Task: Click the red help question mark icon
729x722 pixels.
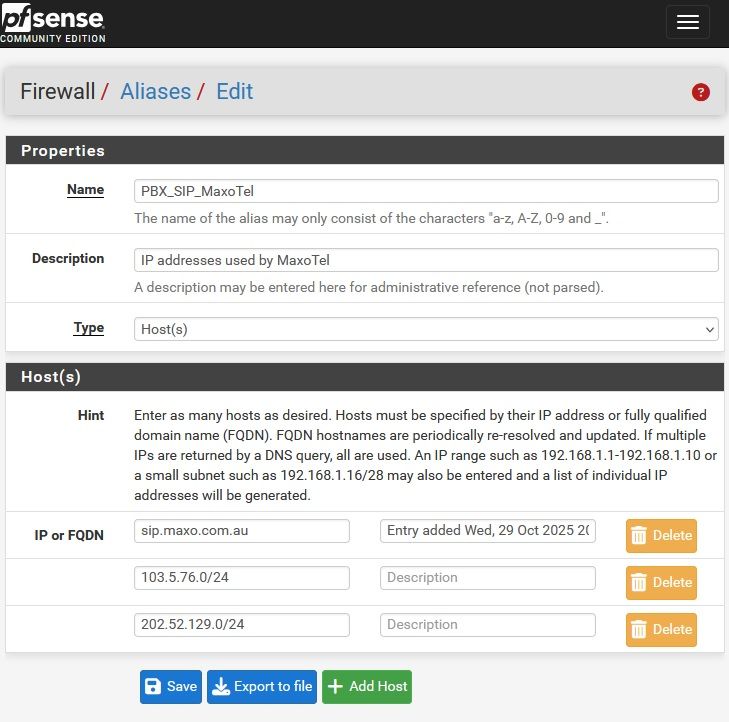Action: 700,92
